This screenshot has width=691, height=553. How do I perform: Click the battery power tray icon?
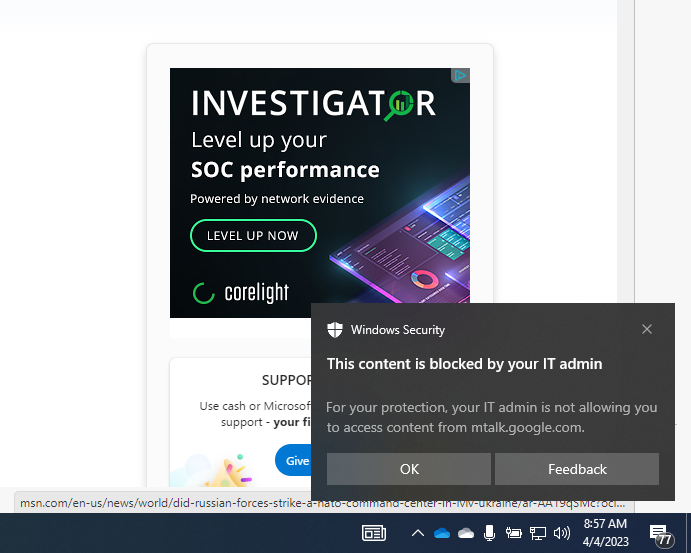coord(513,533)
